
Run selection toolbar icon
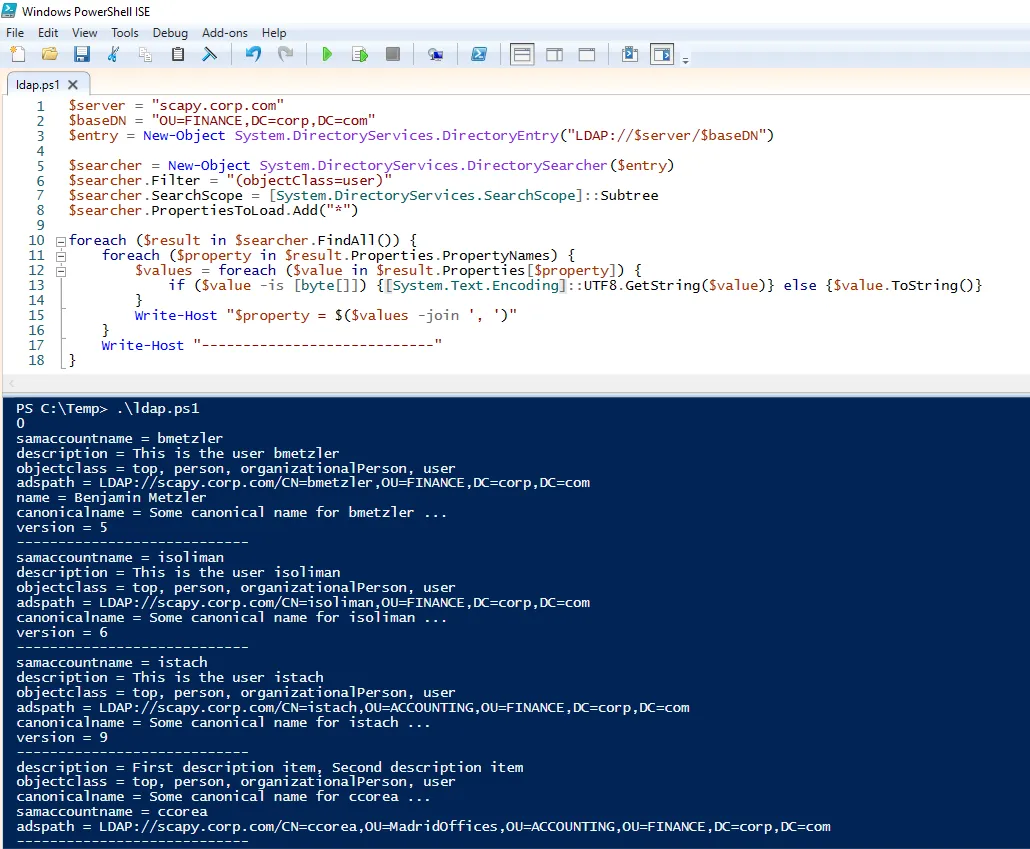tap(360, 54)
